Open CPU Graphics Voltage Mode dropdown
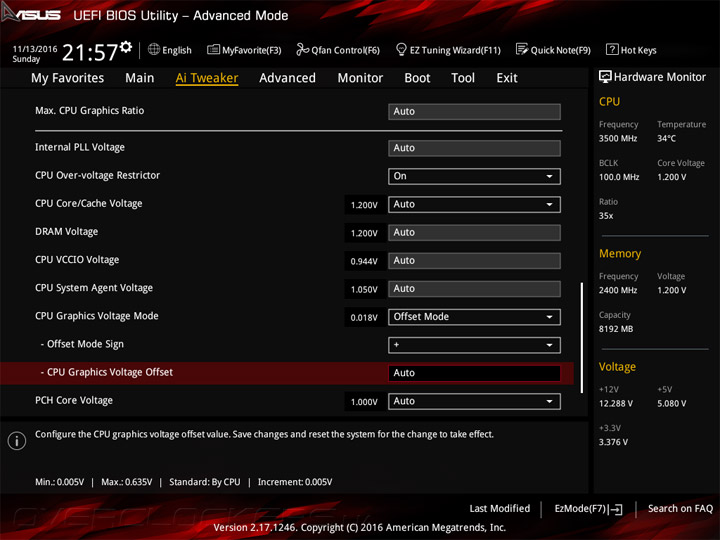720x540 pixels. [474, 317]
